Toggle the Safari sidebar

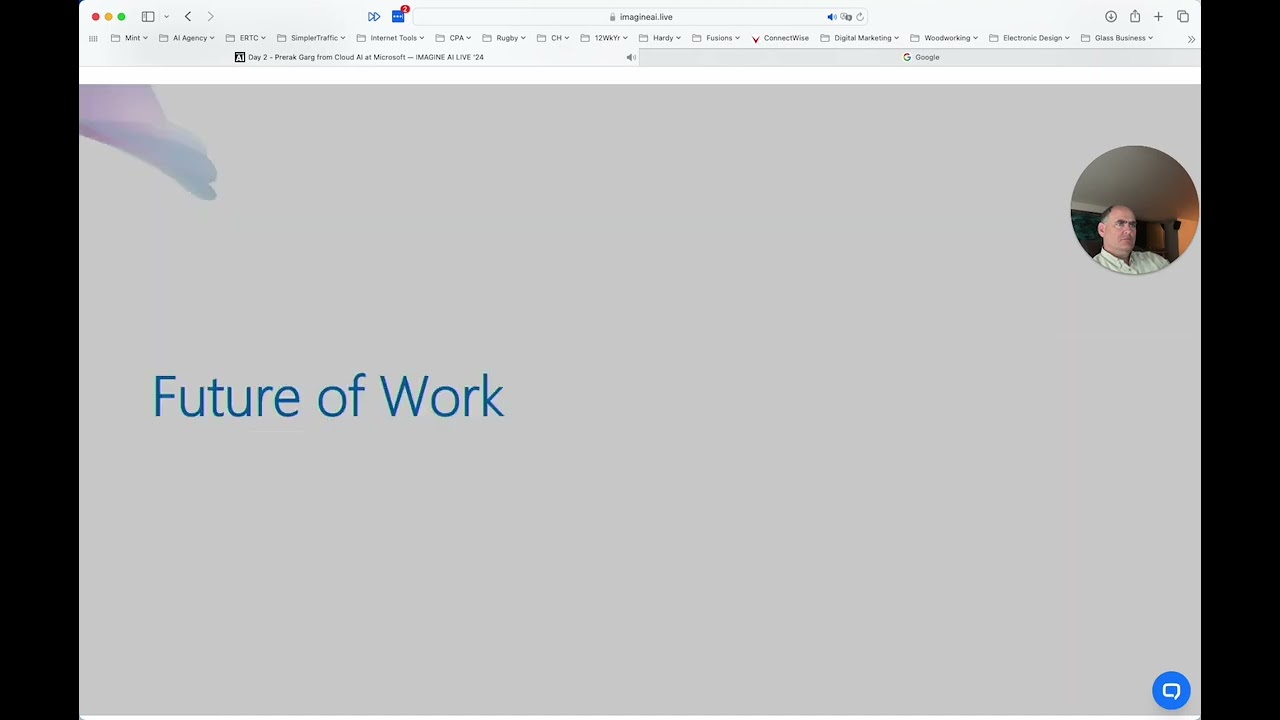click(x=148, y=17)
